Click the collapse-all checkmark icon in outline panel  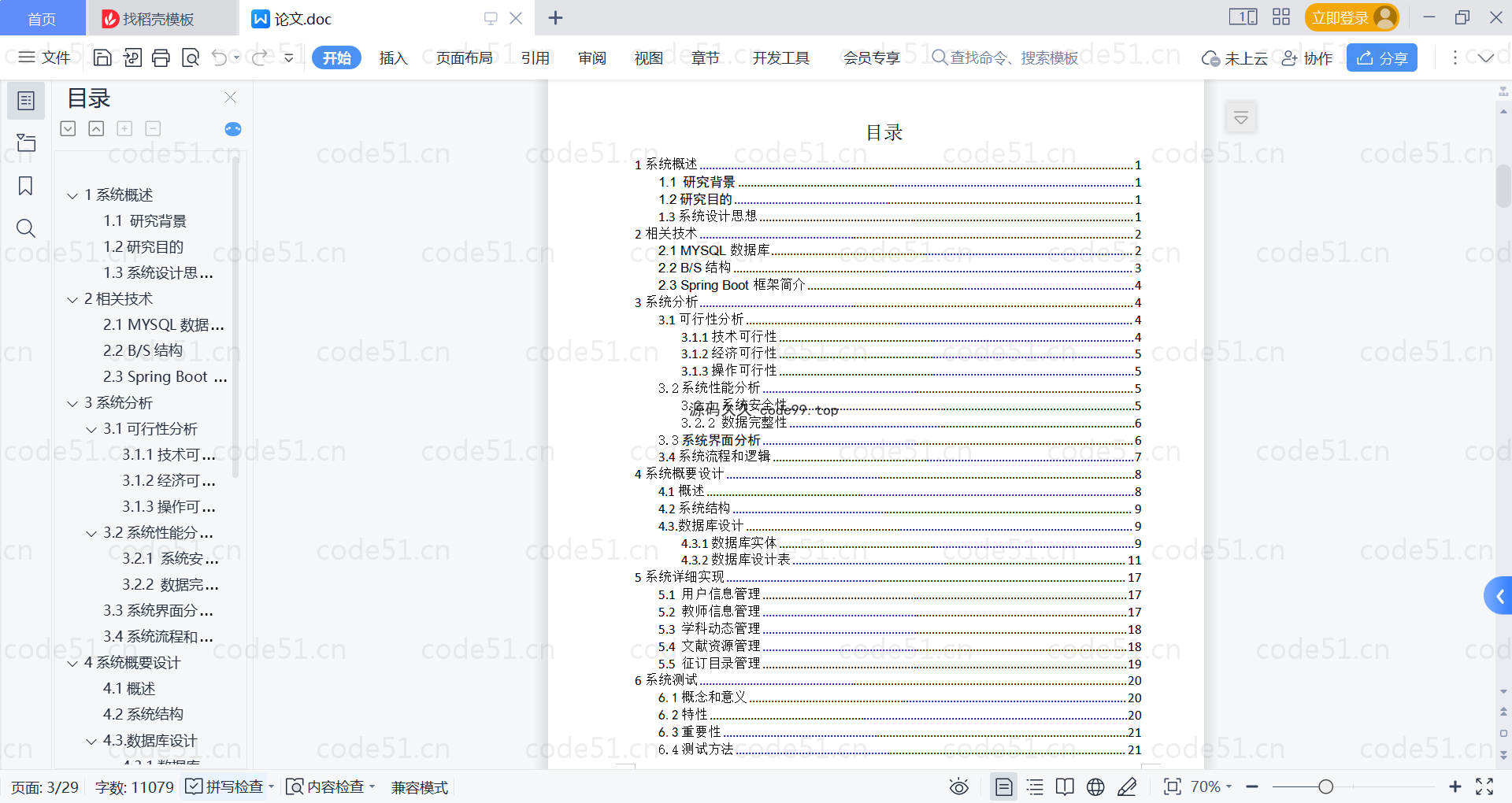(68, 128)
